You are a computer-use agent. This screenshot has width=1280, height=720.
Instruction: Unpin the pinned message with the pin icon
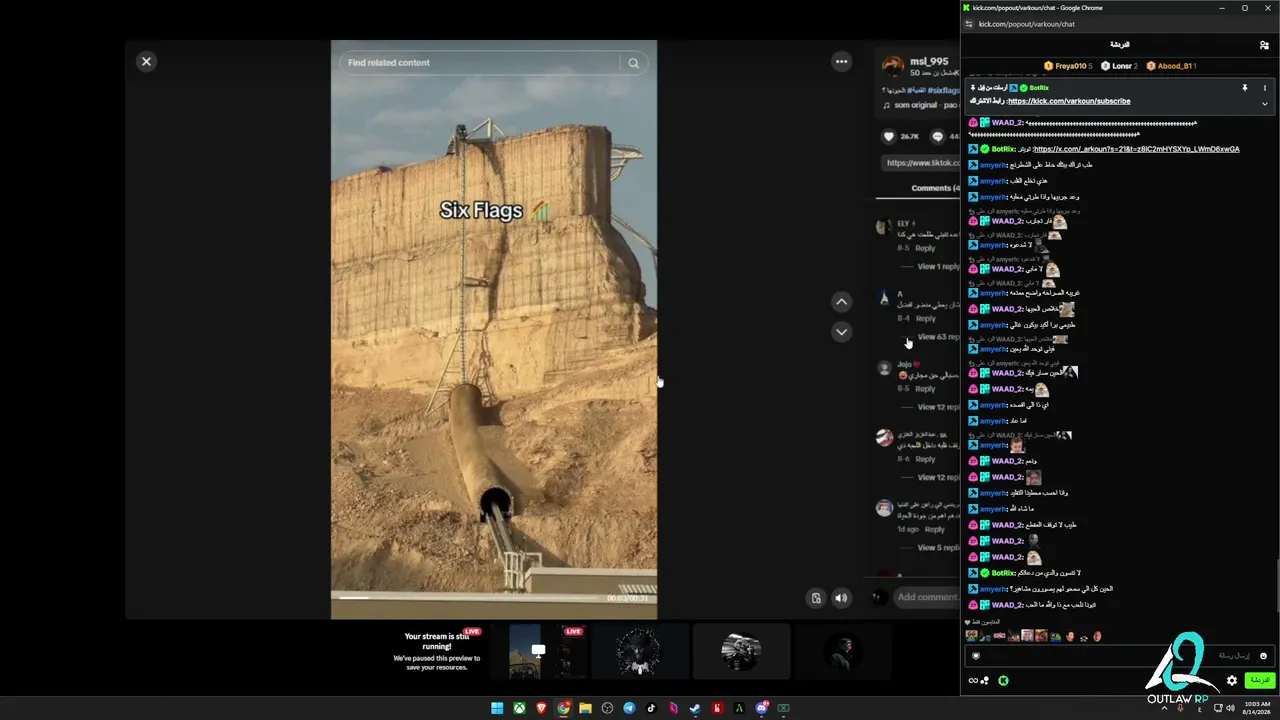pos(1245,88)
